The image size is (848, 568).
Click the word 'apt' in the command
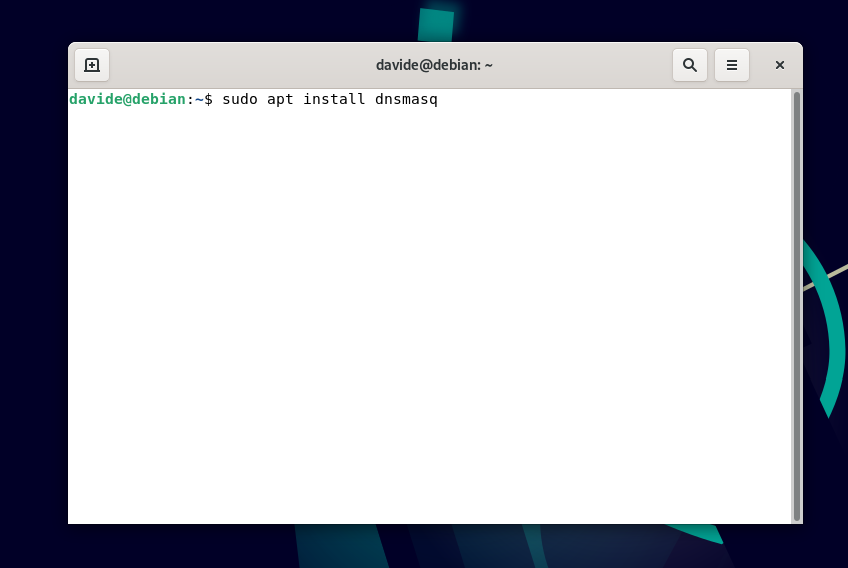(x=280, y=100)
